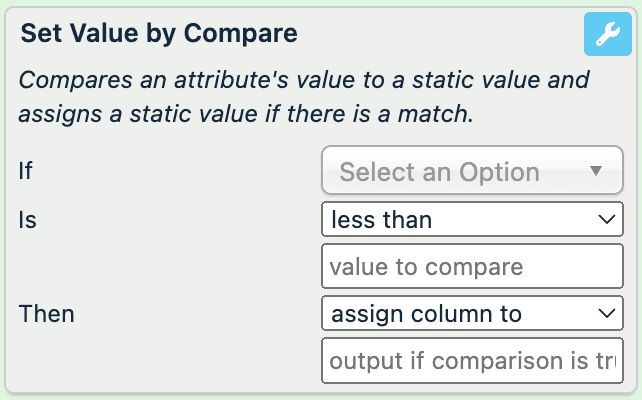This screenshot has width=642, height=400.
Task: Click the 'assign column to' text in the action select
Action: (x=426, y=314)
